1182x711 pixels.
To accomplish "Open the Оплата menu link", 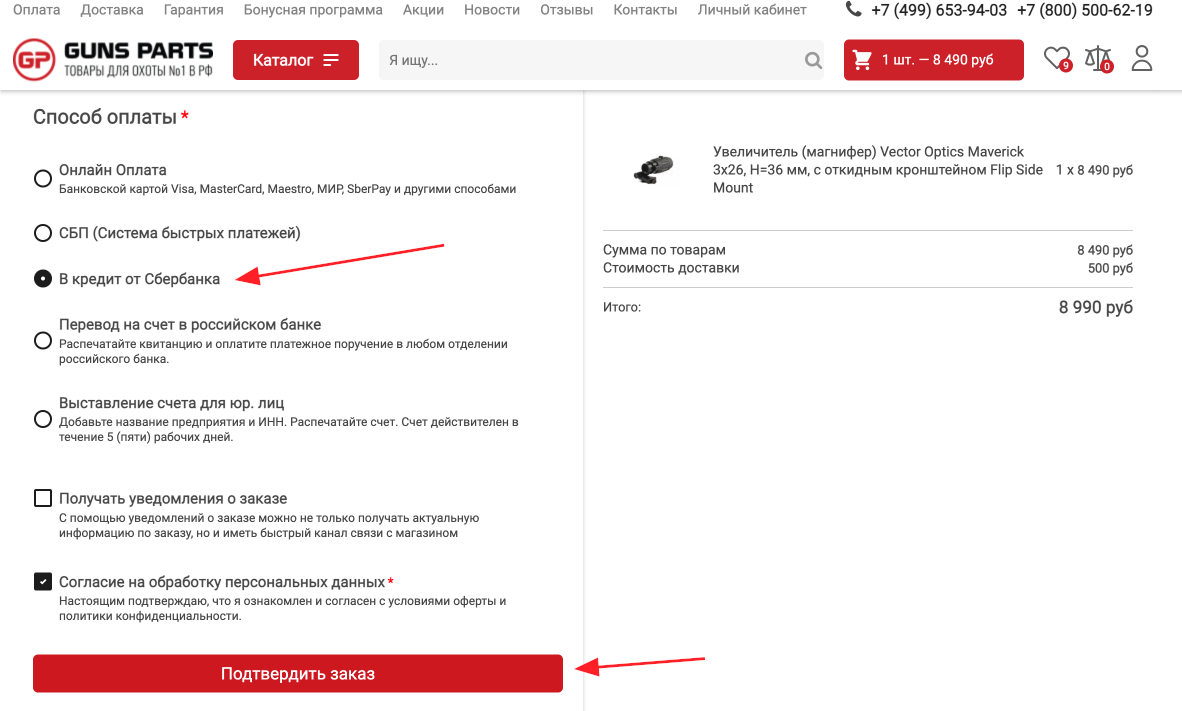I will point(36,10).
